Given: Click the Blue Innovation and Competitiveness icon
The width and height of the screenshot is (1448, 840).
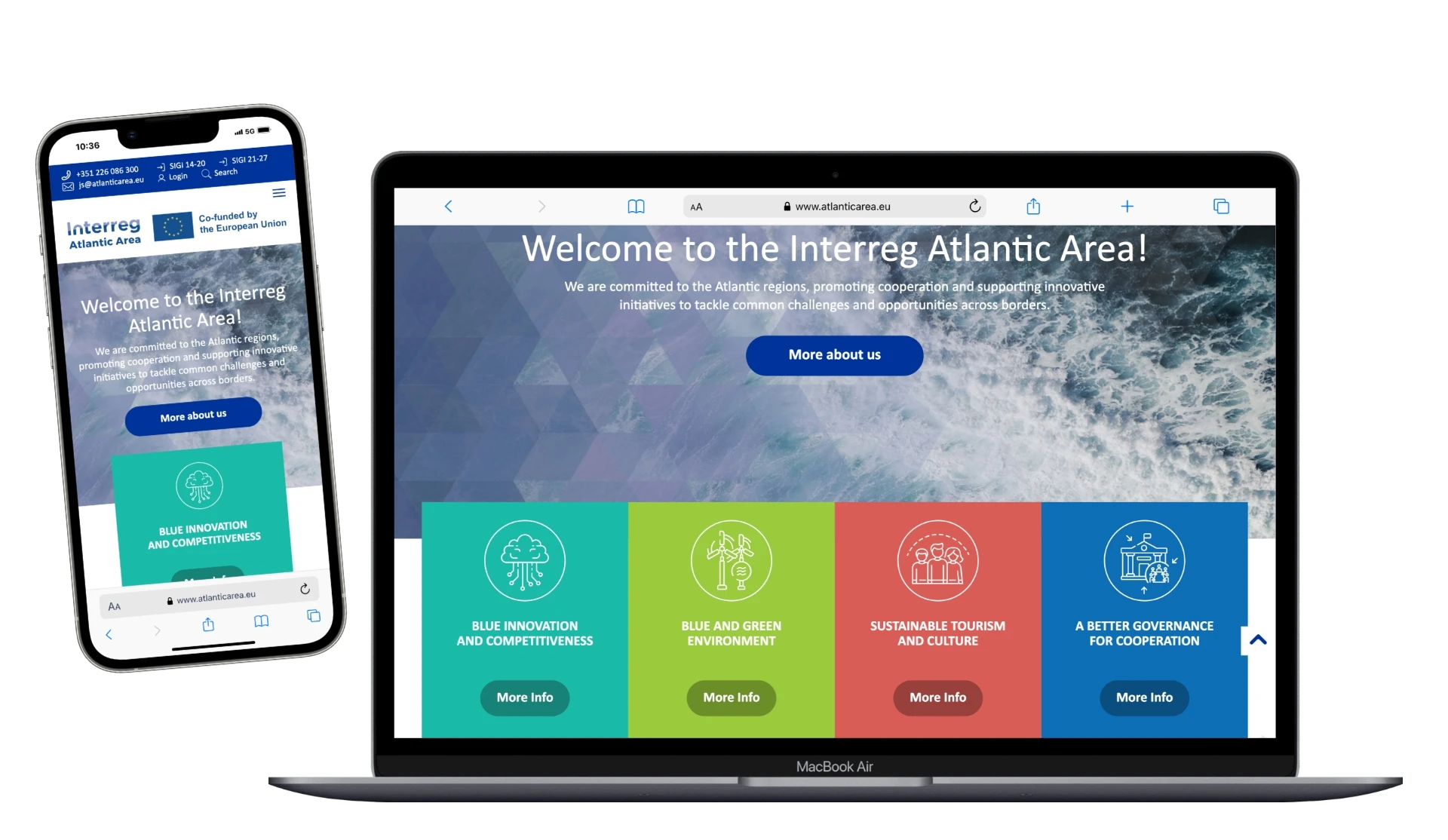Looking at the screenshot, I should [x=525, y=561].
